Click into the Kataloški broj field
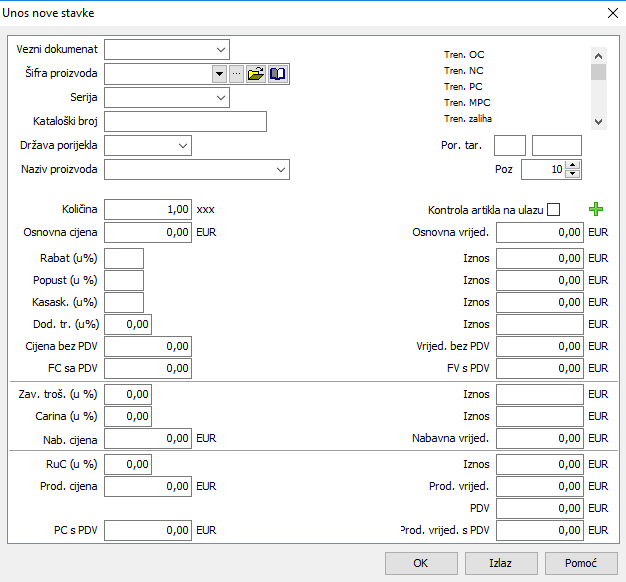Screen dimensions: 626x582 (x=185, y=122)
